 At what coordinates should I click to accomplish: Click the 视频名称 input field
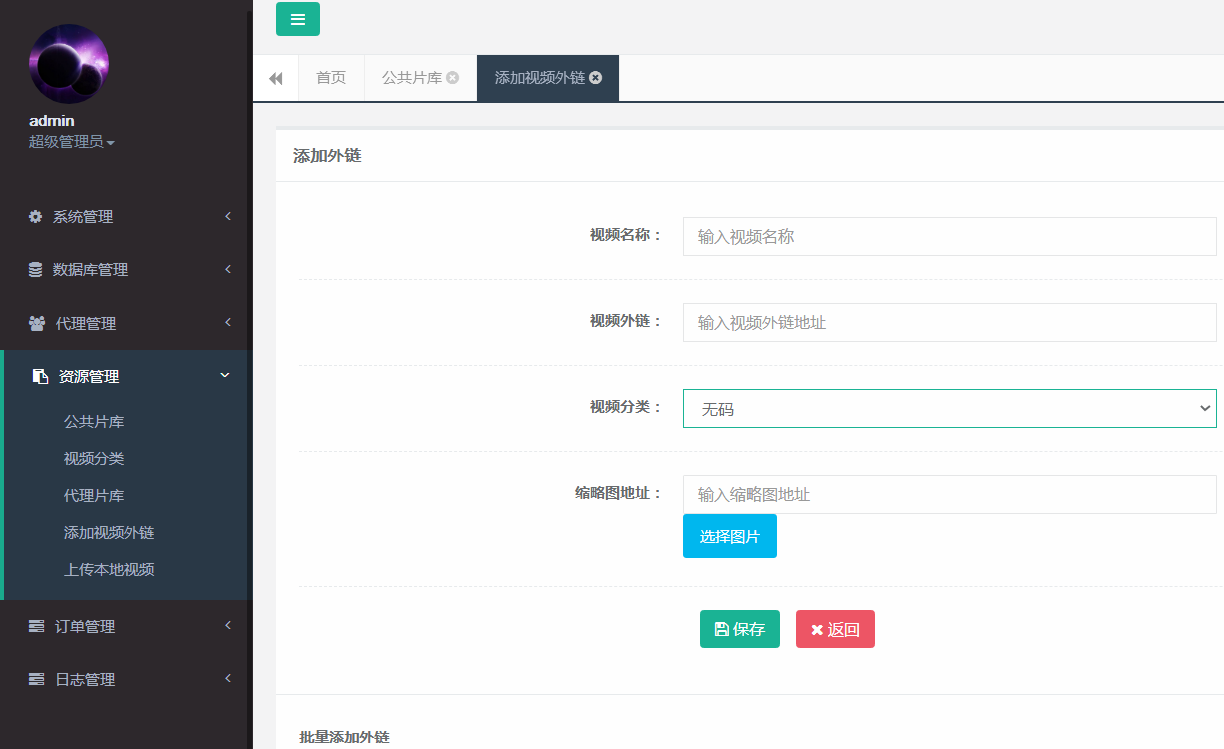948,236
